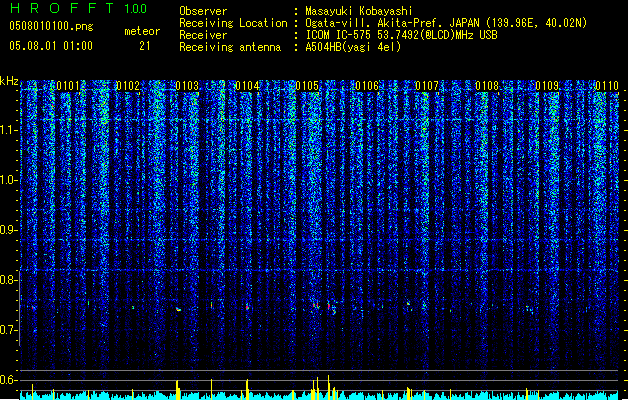
Task: Click the kHz axis unit label
Action: tap(9, 81)
